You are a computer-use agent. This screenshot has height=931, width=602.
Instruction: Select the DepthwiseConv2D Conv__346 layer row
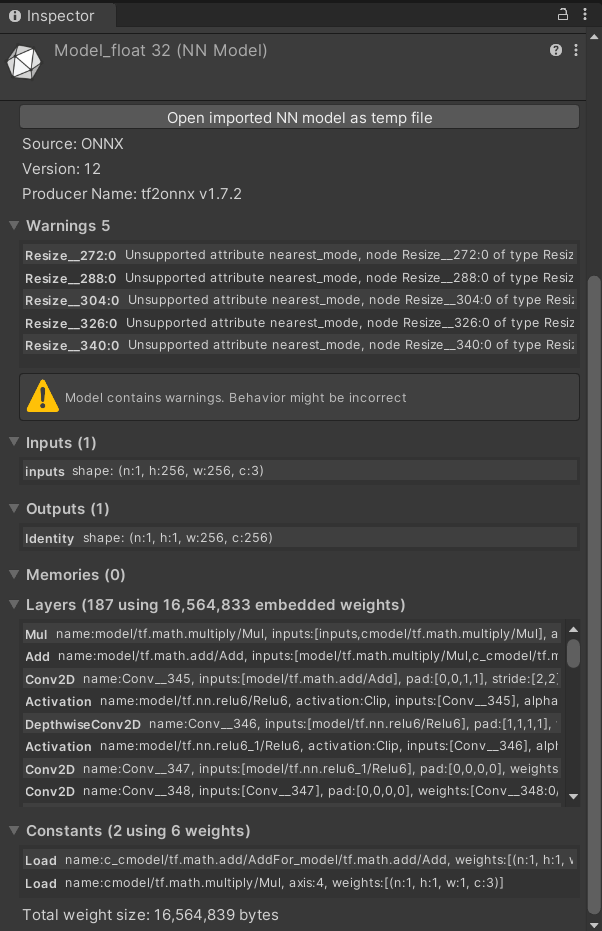292,724
